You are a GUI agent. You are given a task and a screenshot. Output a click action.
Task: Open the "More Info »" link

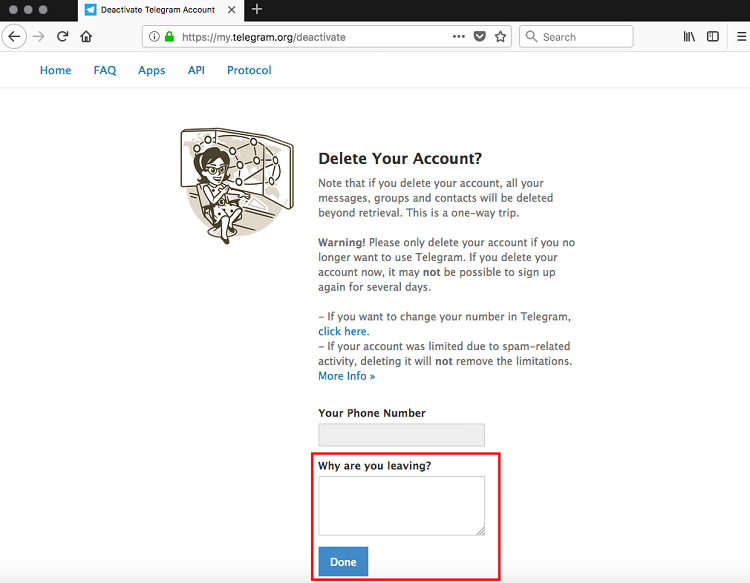click(x=346, y=376)
